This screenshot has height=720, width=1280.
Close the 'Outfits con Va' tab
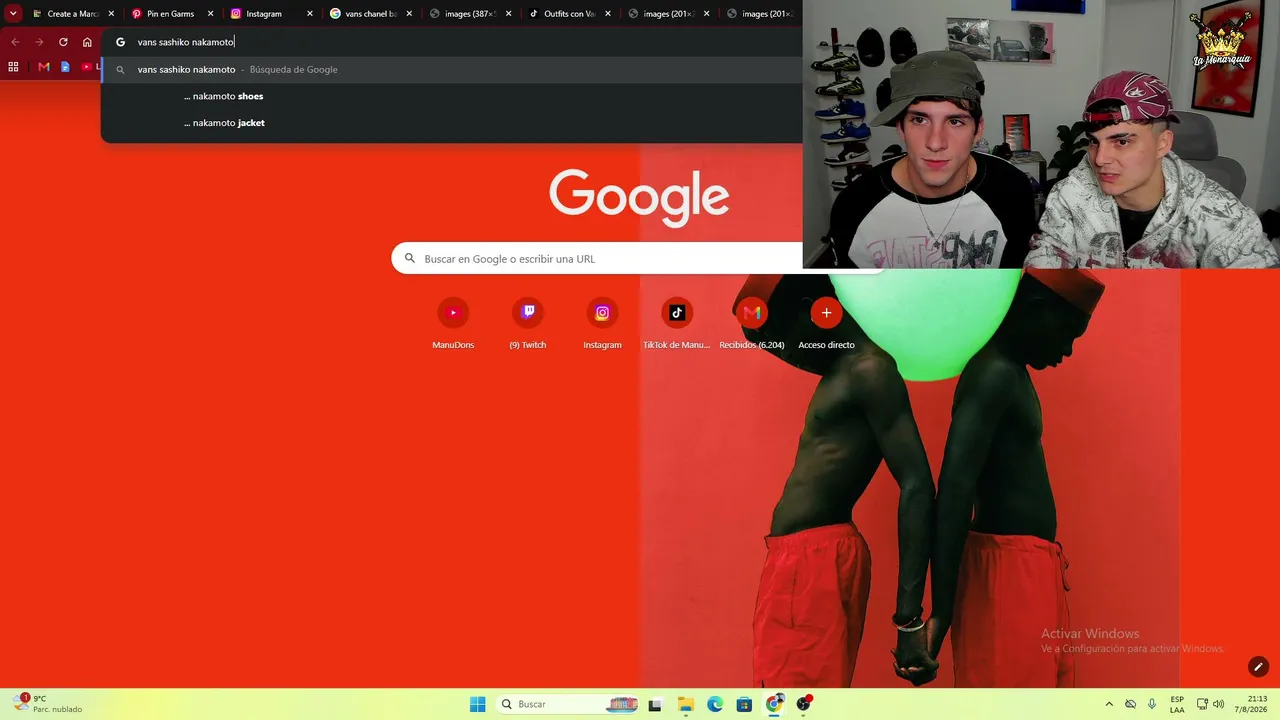coord(607,14)
